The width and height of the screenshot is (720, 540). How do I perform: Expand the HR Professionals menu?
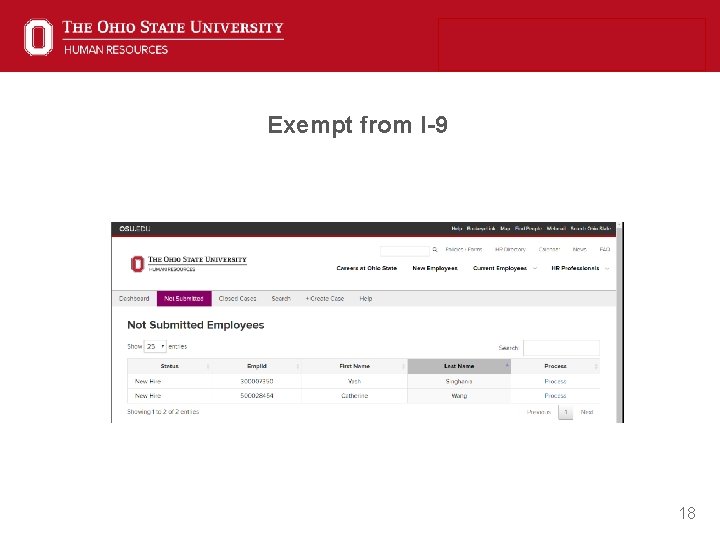coord(580,268)
